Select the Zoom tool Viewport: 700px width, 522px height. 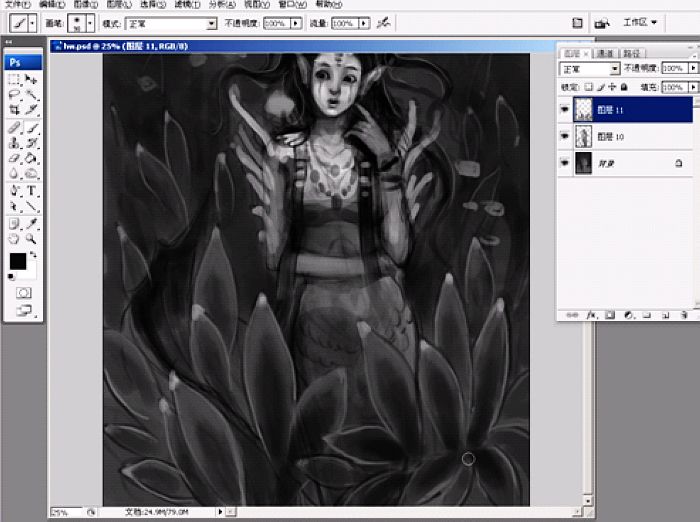[31, 238]
